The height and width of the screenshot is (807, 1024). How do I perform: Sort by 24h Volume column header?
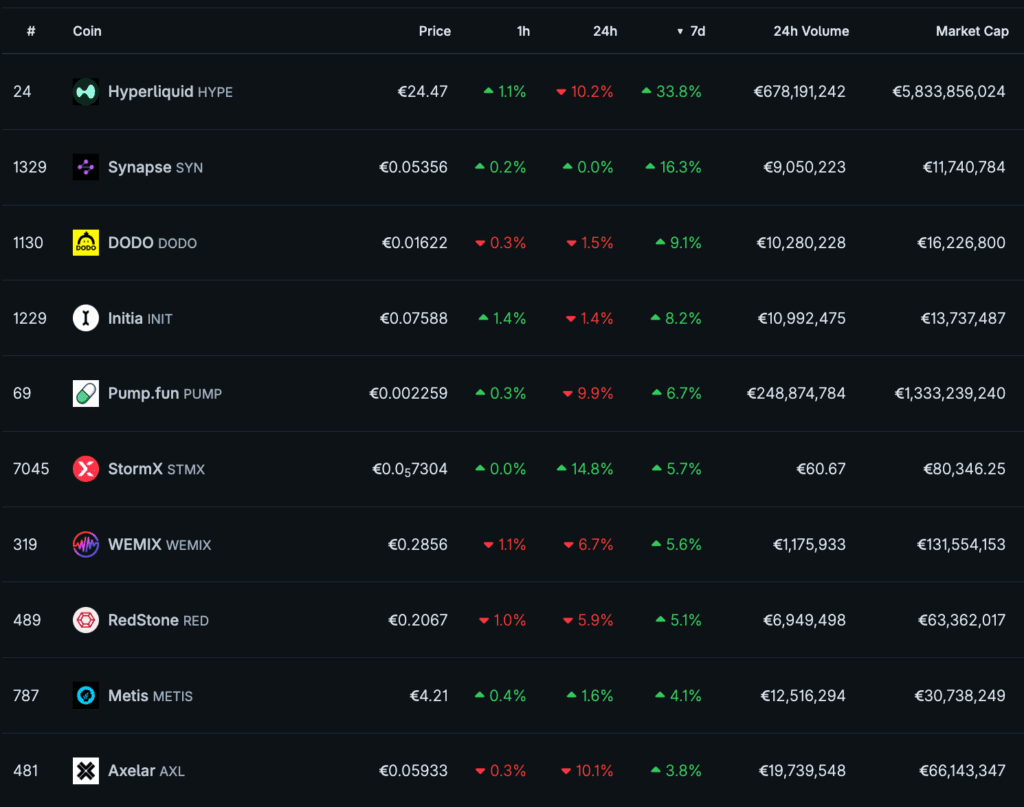[811, 31]
